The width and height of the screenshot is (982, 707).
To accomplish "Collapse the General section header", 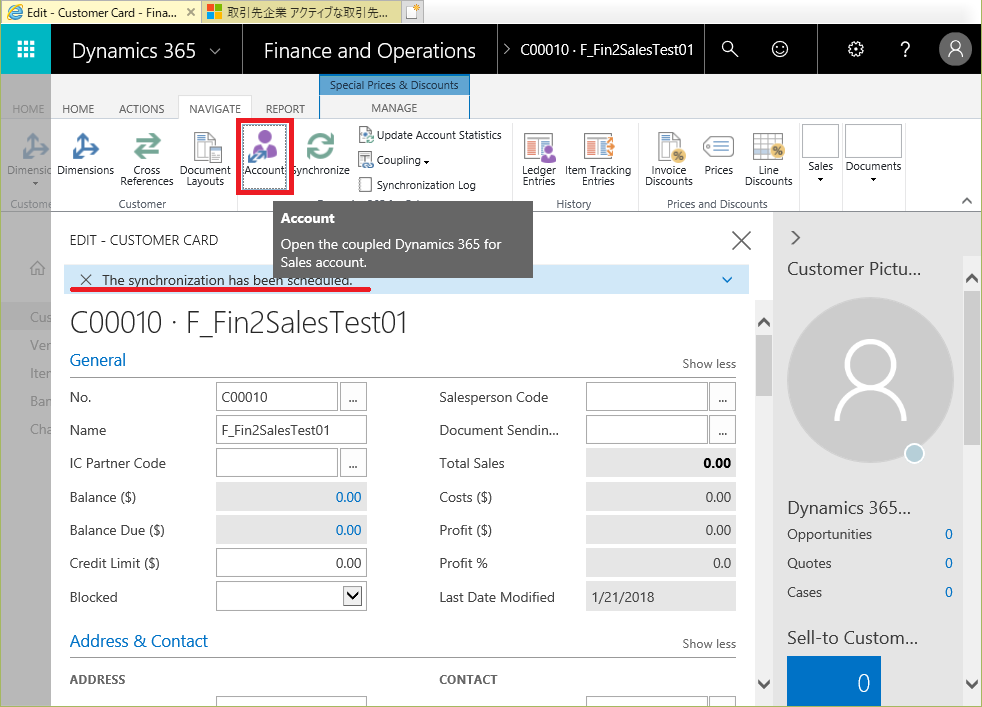I will (98, 360).
